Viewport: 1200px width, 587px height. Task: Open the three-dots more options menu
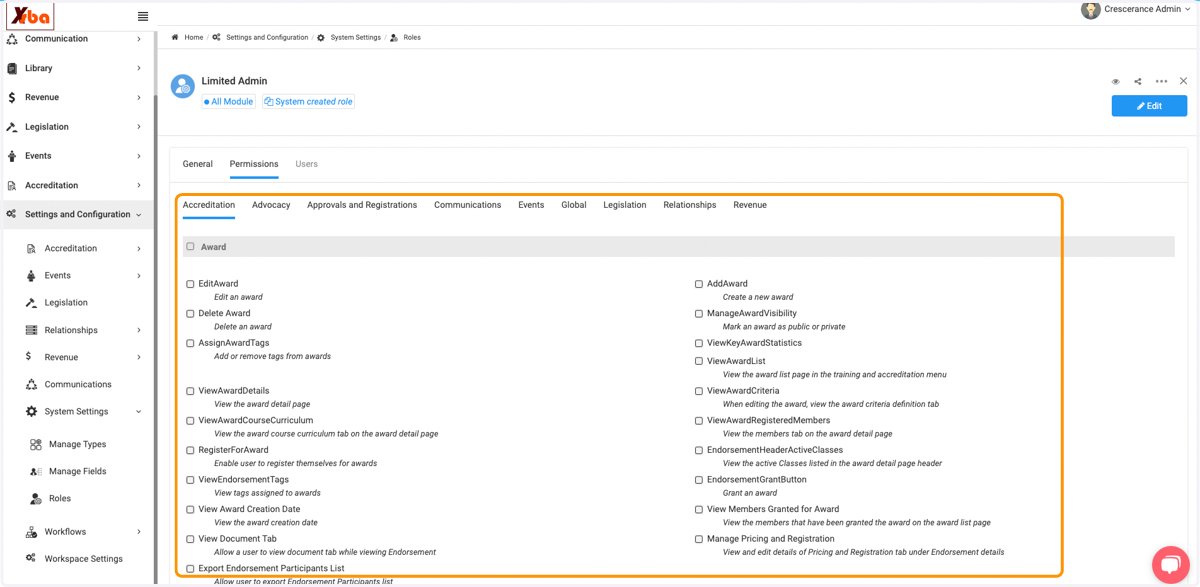click(1161, 82)
